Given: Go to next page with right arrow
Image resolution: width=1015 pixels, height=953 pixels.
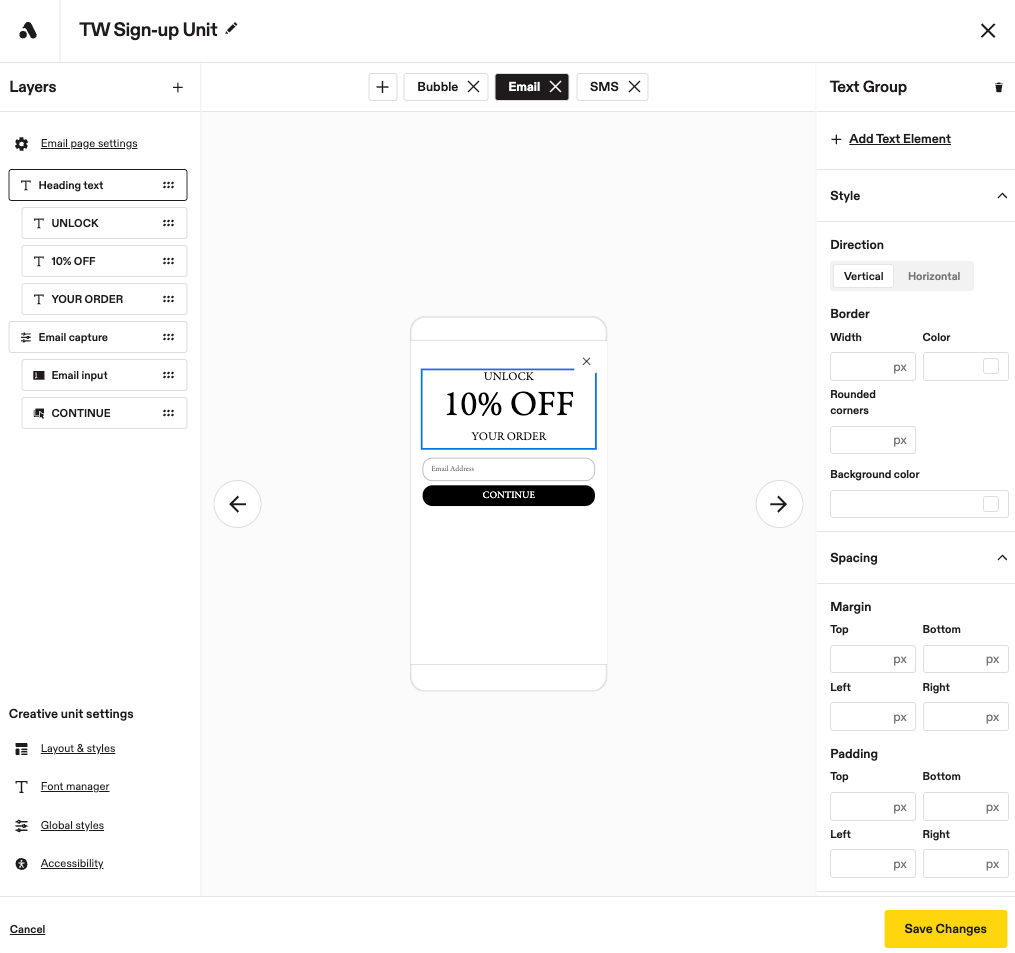Looking at the screenshot, I should [779, 504].
